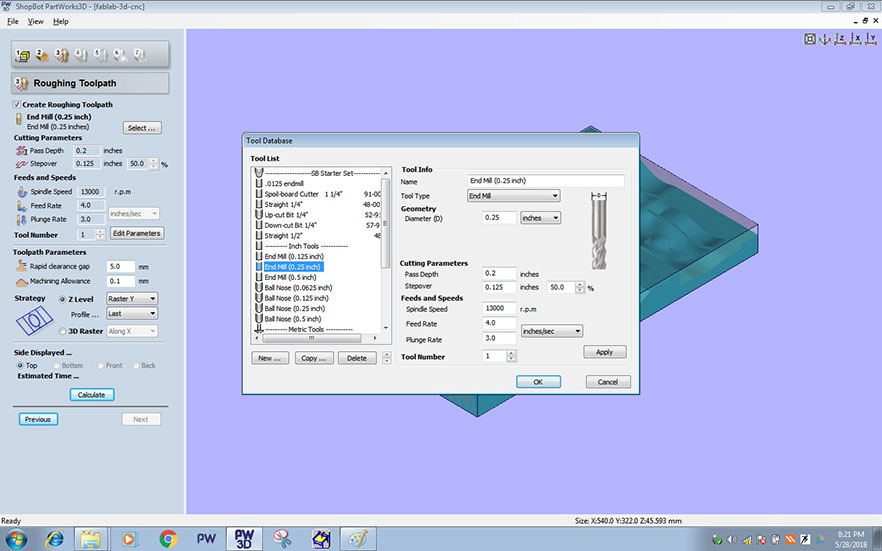This screenshot has height=551, width=882.
Task: Select Bottom side displayed radio
Action: pyautogui.click(x=56, y=365)
